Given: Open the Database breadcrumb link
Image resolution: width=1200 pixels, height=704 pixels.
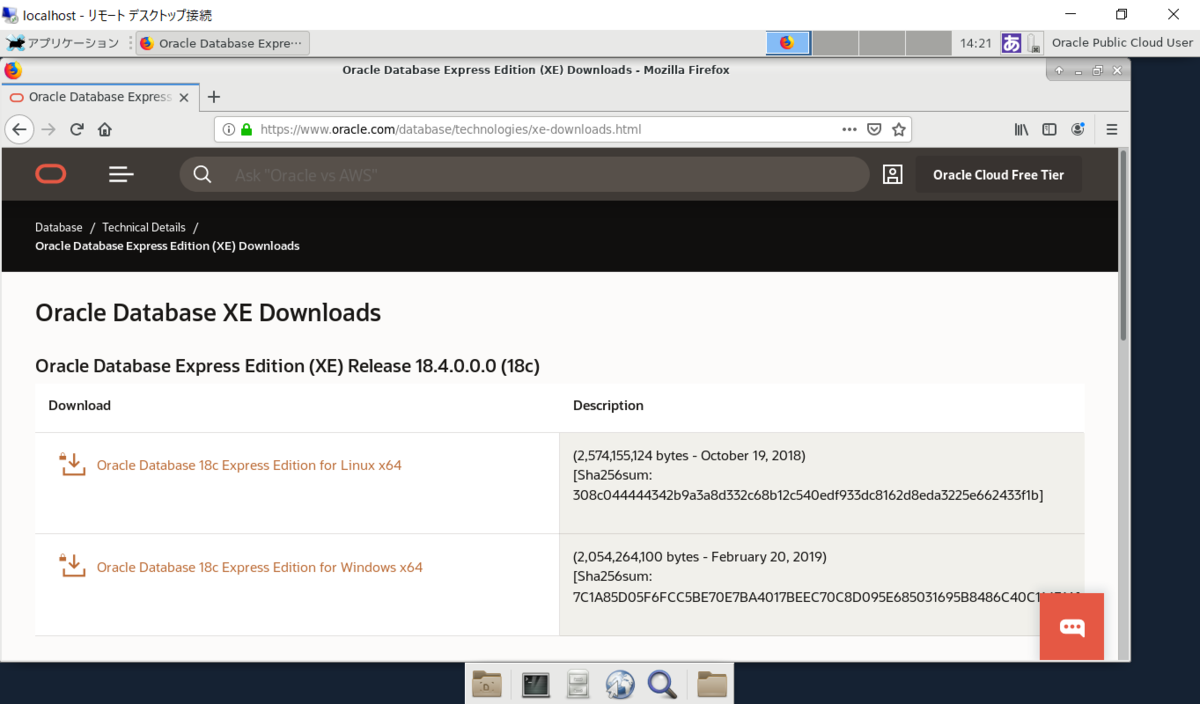Looking at the screenshot, I should click(59, 227).
